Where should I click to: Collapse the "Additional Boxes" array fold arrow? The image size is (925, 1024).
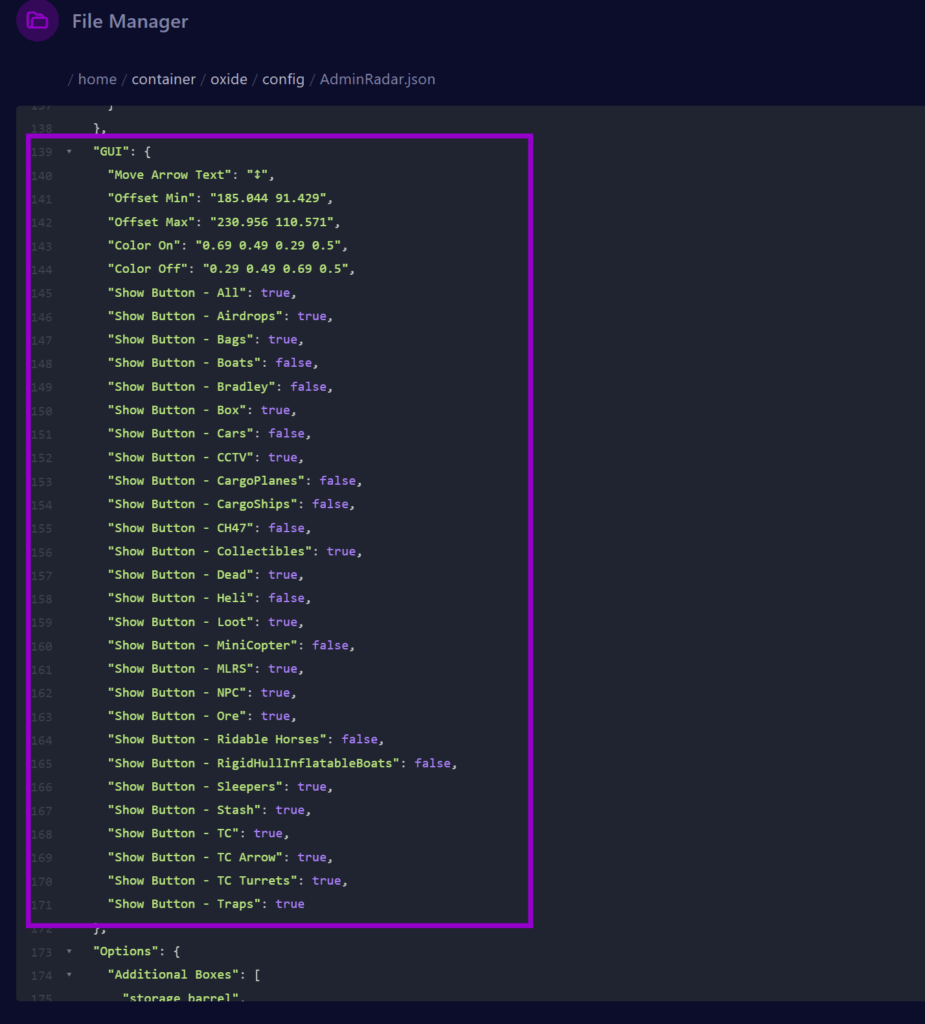click(69, 974)
